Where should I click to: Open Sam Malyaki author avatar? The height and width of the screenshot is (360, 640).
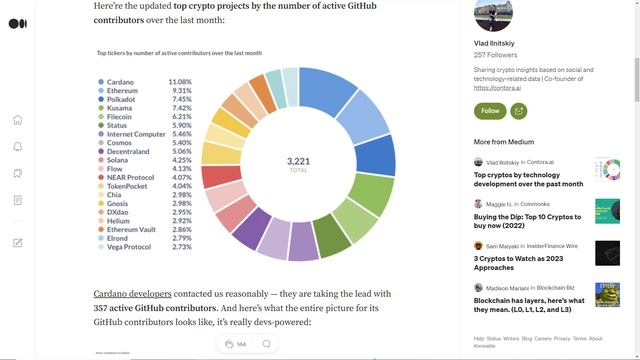478,246
